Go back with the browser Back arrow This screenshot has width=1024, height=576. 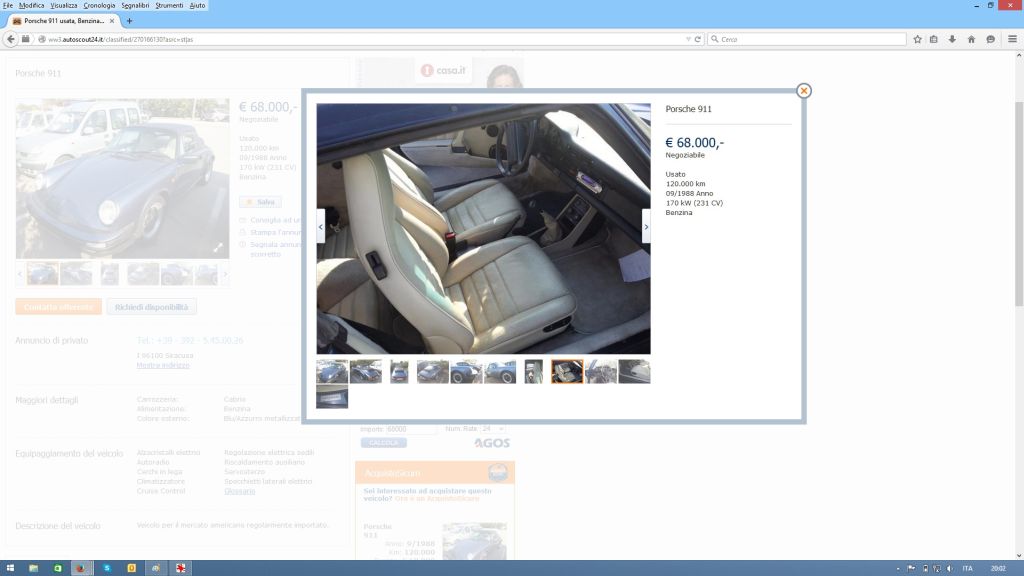point(10,39)
